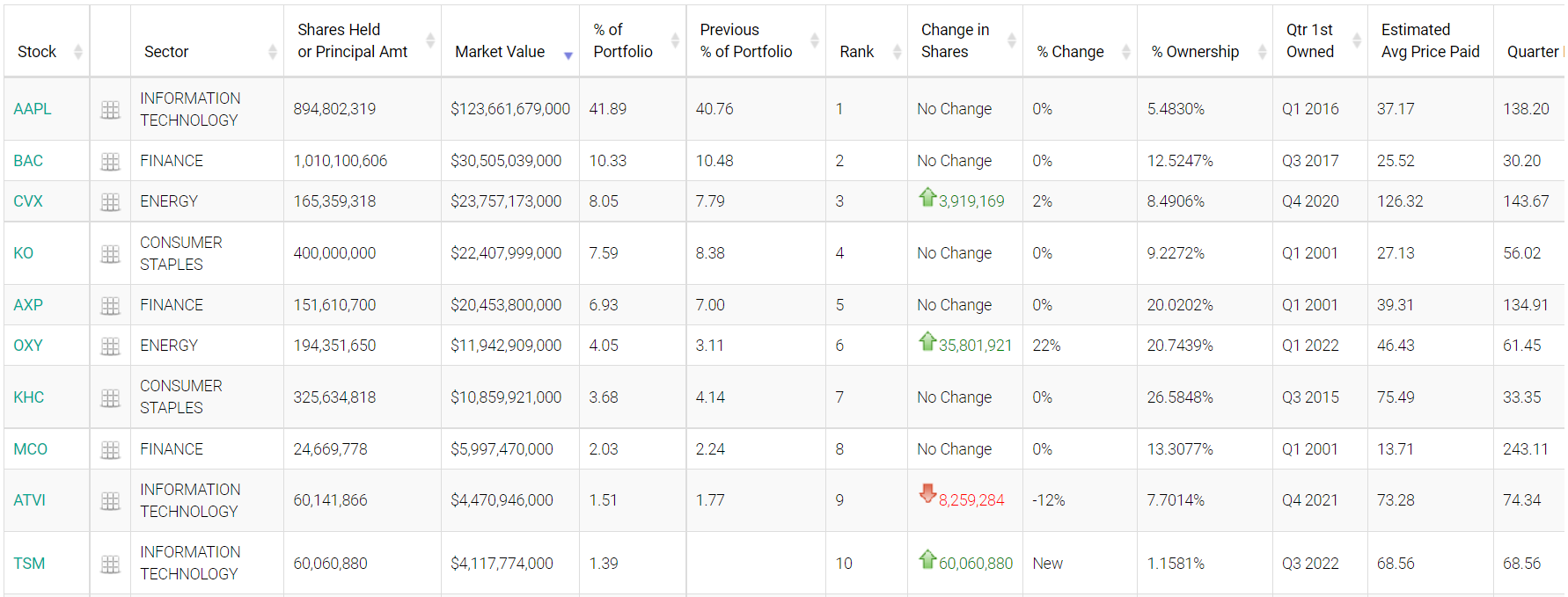This screenshot has height=597, width=1568.
Task: Open the AXP stock link
Action: (x=28, y=305)
